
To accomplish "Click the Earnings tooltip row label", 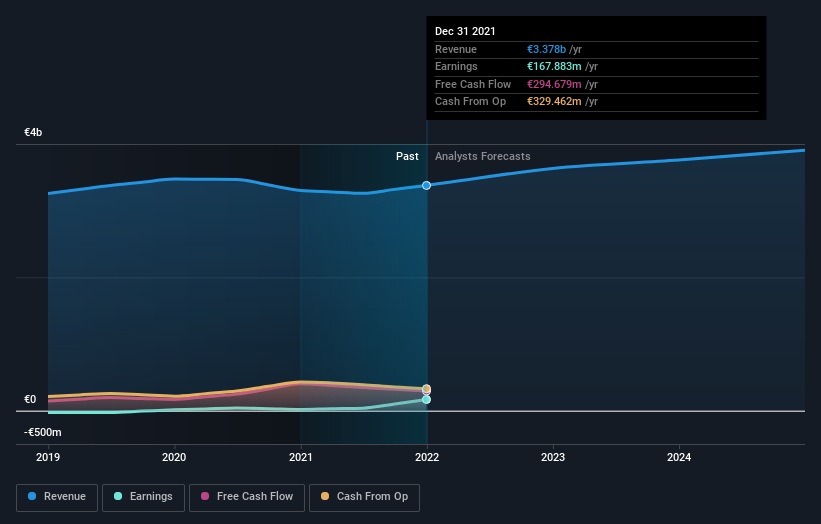I will tap(456, 66).
